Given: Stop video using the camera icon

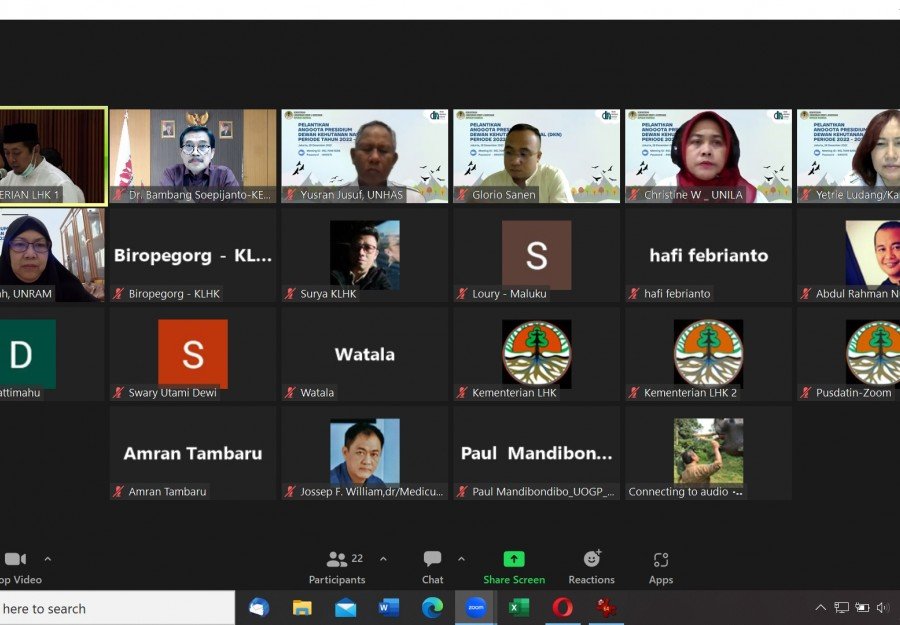Looking at the screenshot, I should click(x=15, y=559).
